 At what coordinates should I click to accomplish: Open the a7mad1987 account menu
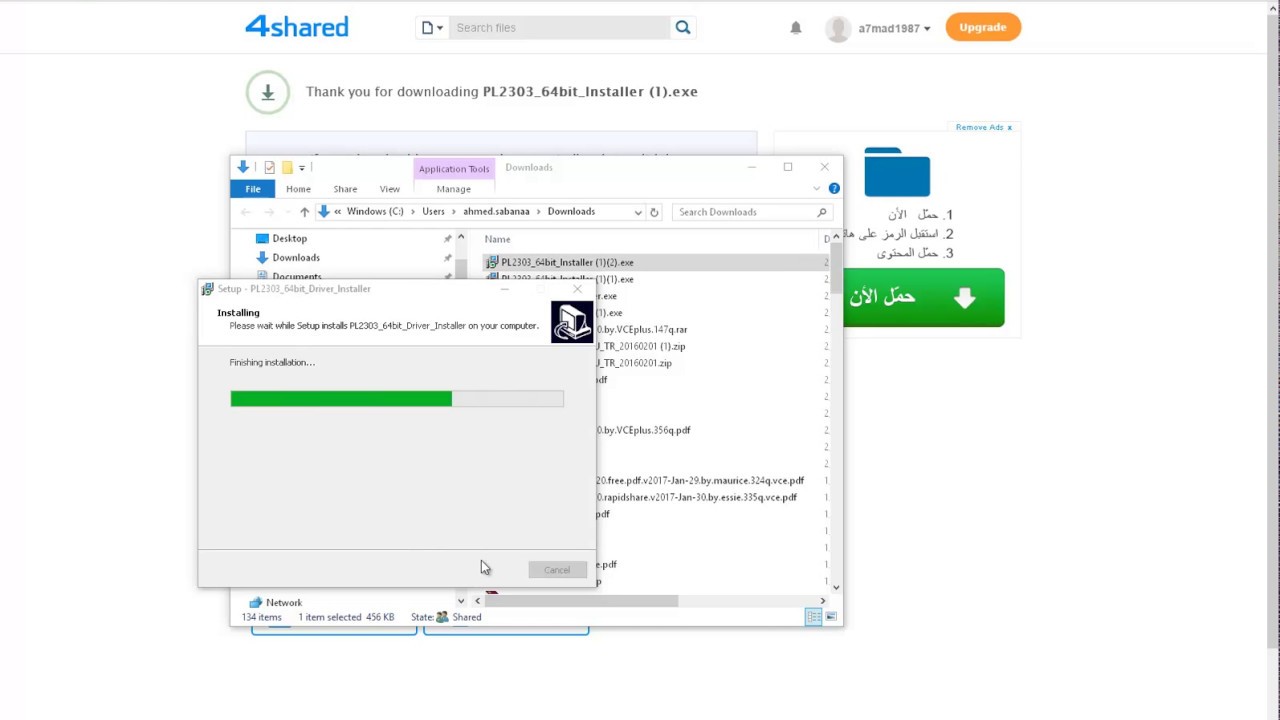pyautogui.click(x=894, y=28)
